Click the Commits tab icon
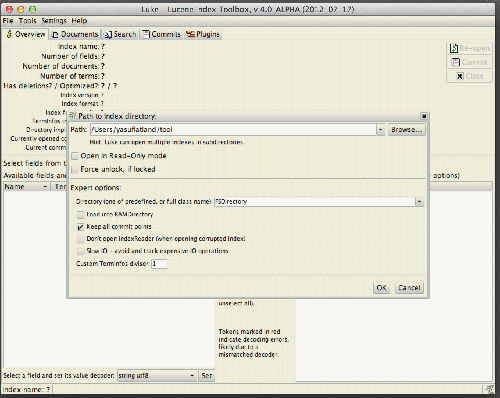The image size is (500, 398). click(x=146, y=34)
